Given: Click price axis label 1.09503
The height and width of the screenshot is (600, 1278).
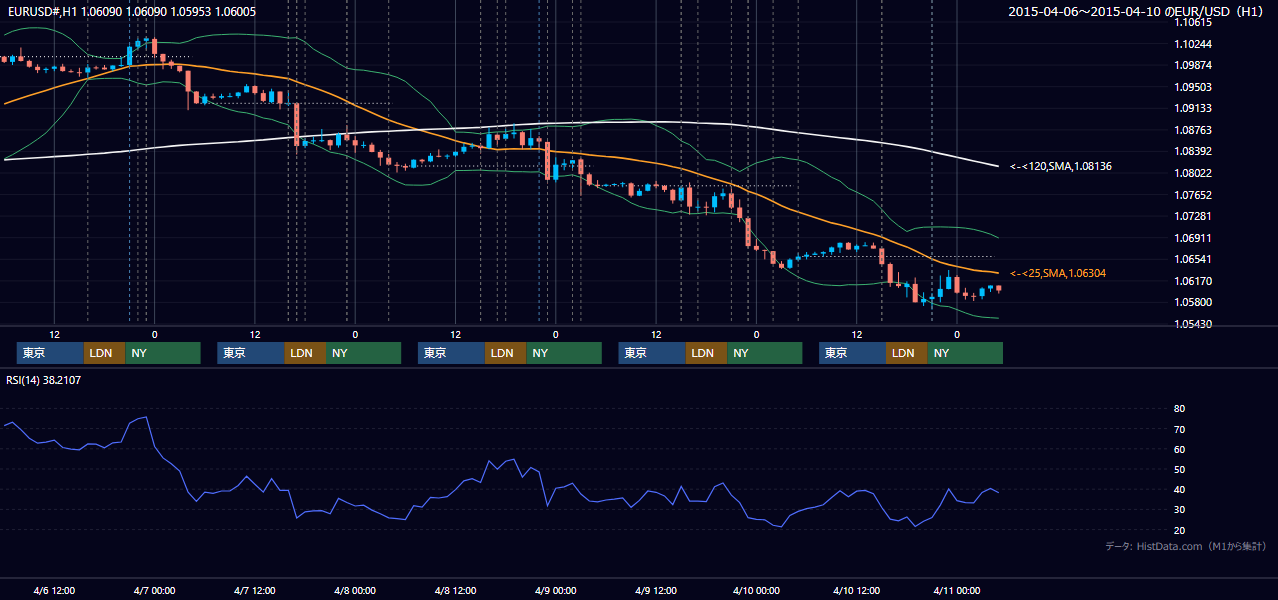Looking at the screenshot, I should coord(1193,87).
